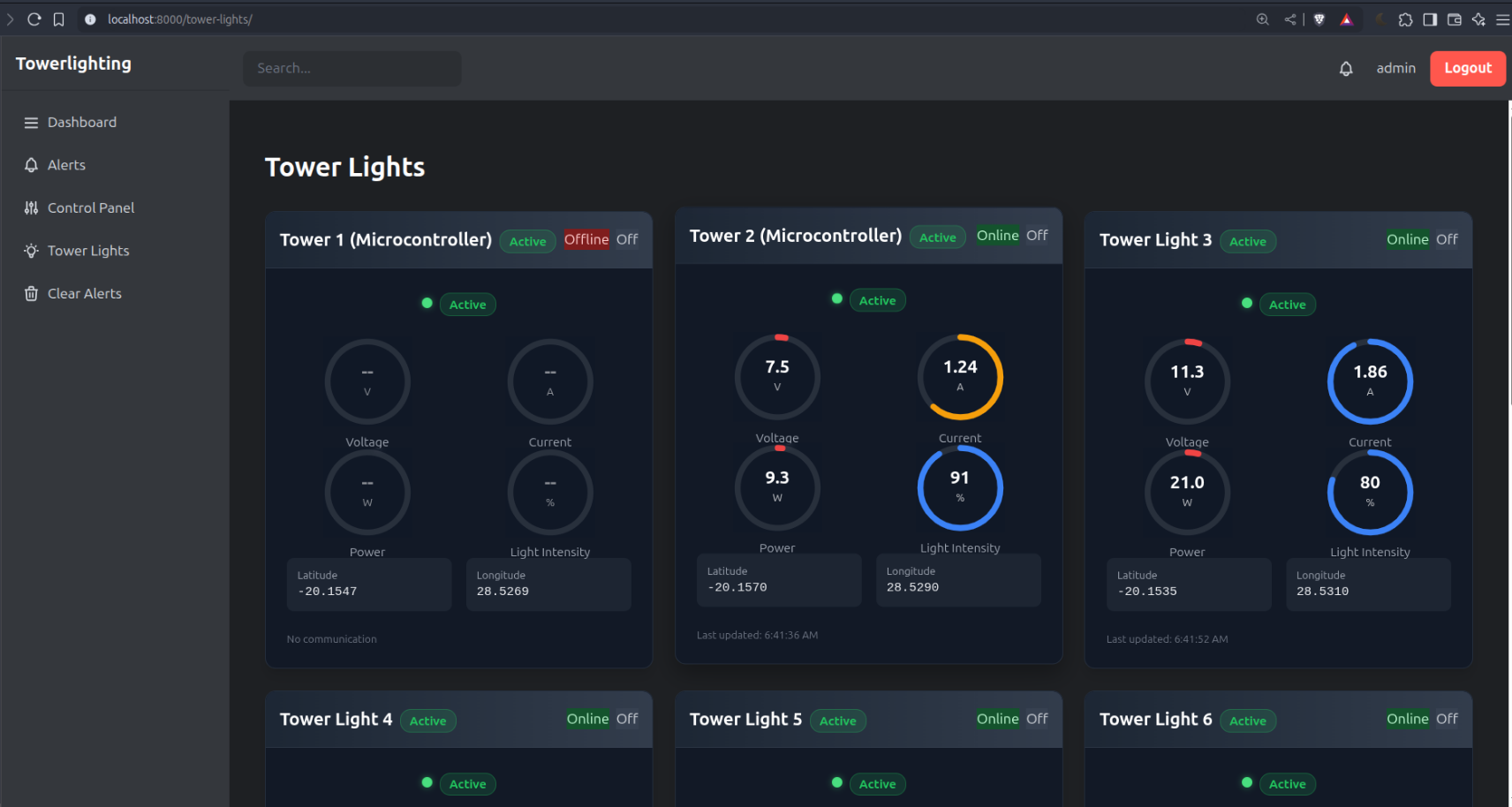The height and width of the screenshot is (807, 1512).
Task: Toggle the Off switch on Tower Light 6
Action: pyautogui.click(x=1447, y=719)
